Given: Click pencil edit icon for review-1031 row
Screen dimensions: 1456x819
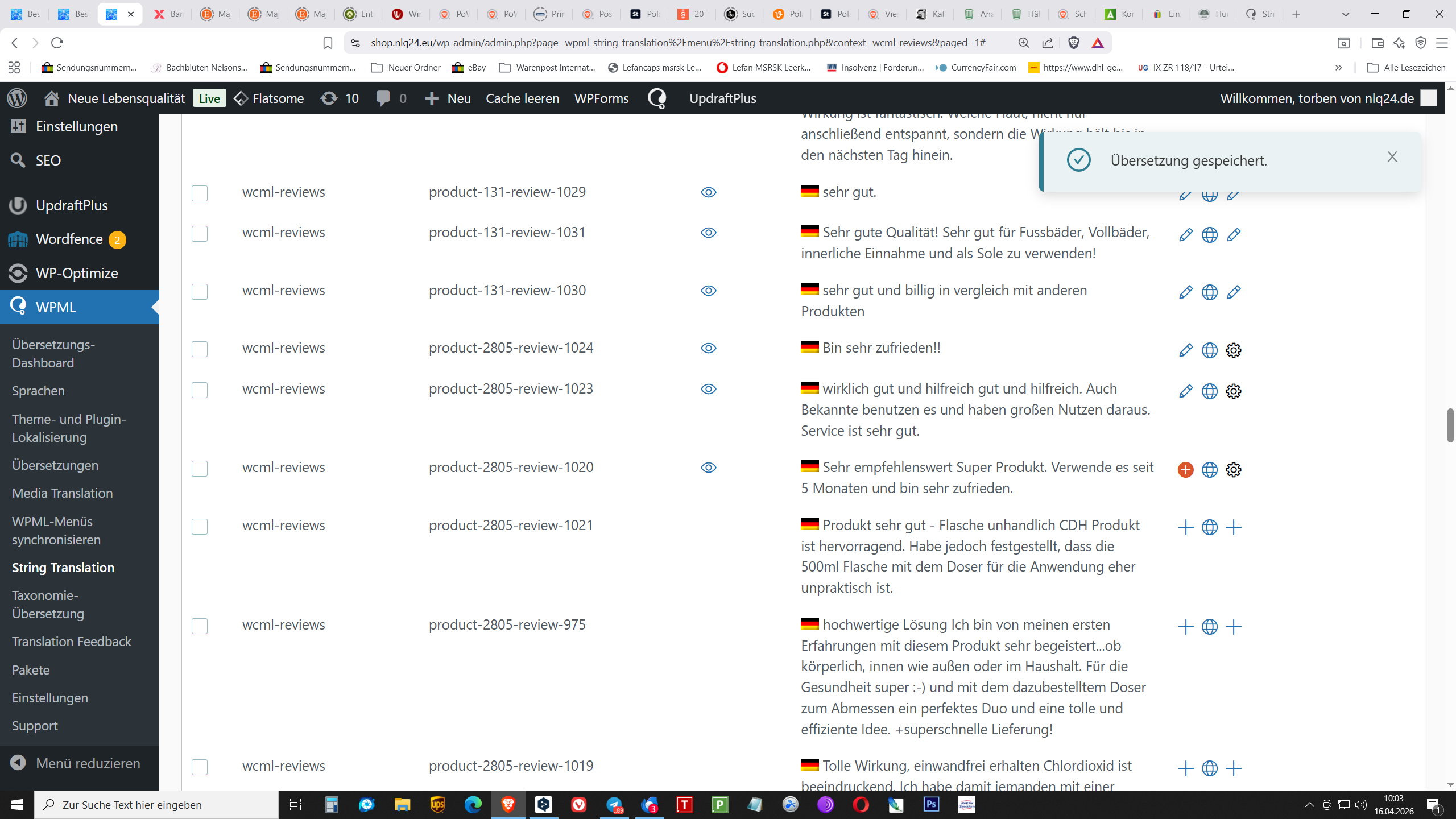Looking at the screenshot, I should [1185, 234].
